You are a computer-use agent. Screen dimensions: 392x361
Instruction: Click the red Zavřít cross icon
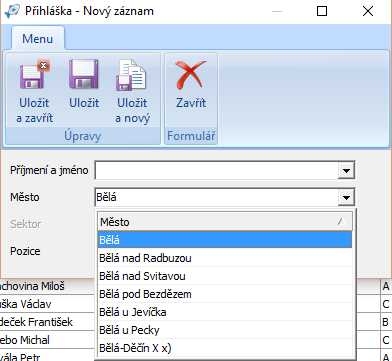click(191, 75)
